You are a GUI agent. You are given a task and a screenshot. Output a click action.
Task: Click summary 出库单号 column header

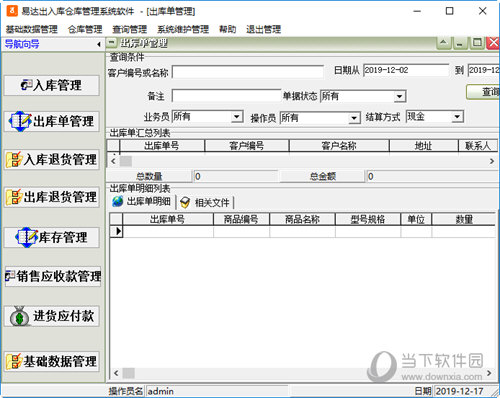(162, 146)
